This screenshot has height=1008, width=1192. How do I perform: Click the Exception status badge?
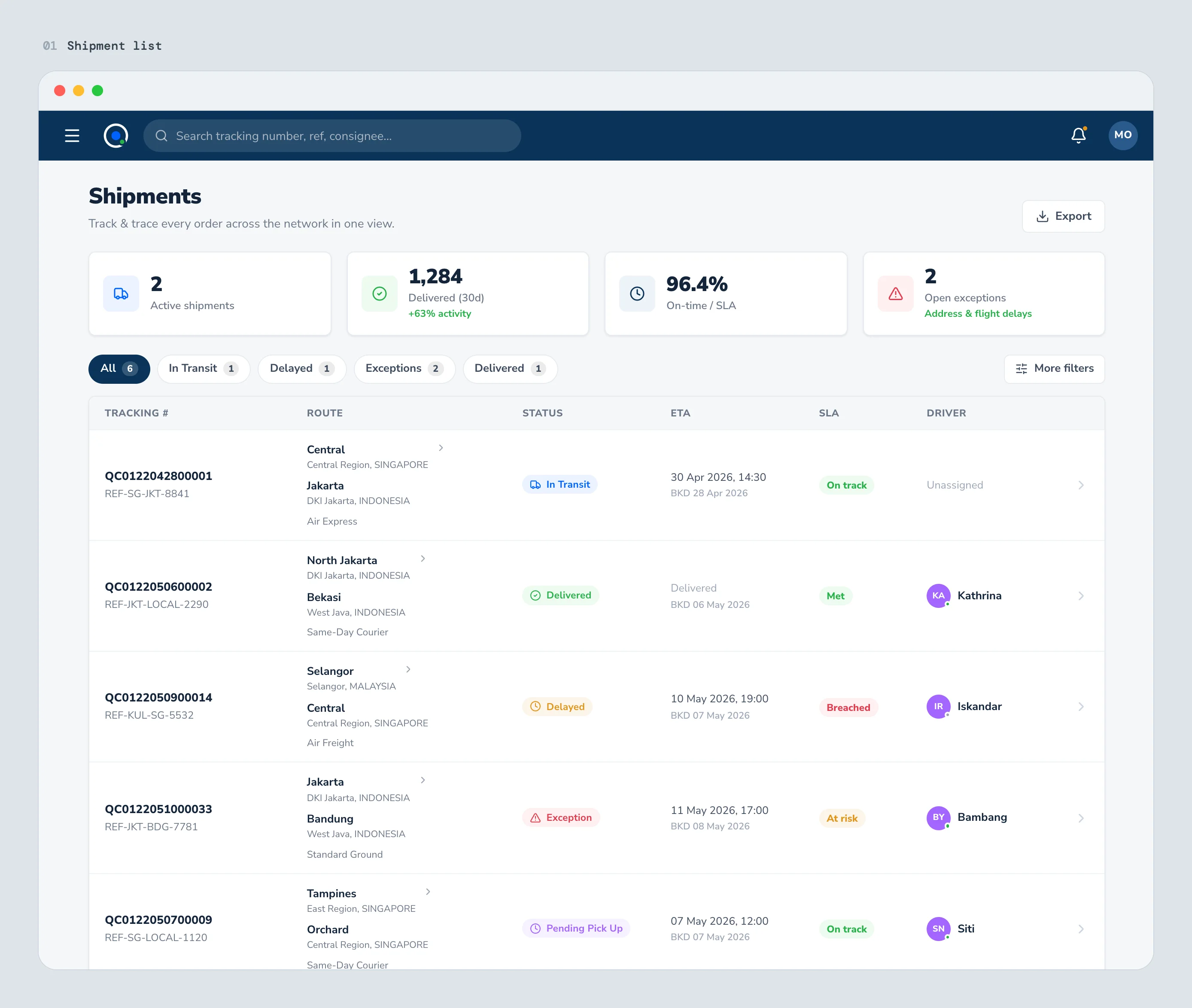[560, 818]
